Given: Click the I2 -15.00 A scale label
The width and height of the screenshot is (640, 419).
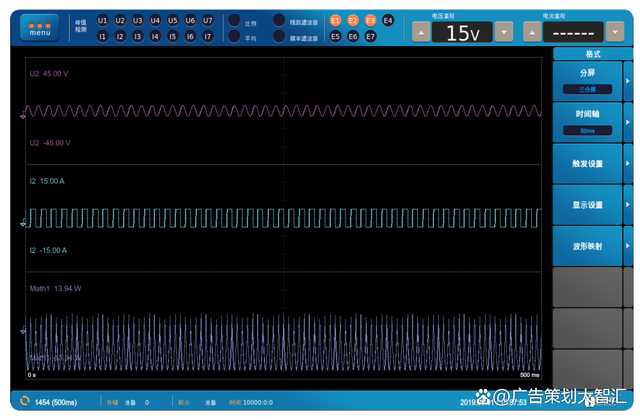Looking at the screenshot, I should [48, 251].
